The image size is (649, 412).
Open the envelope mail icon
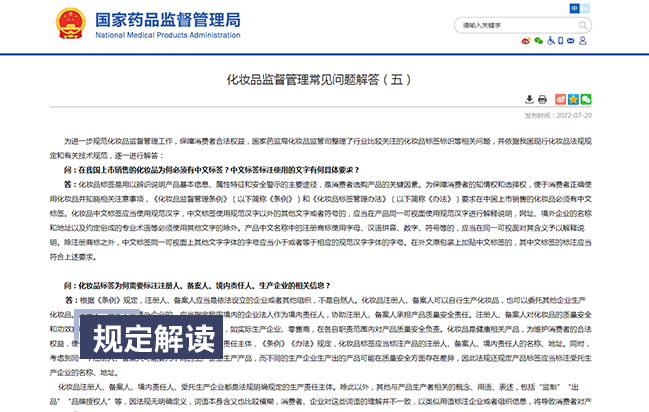(x=571, y=41)
